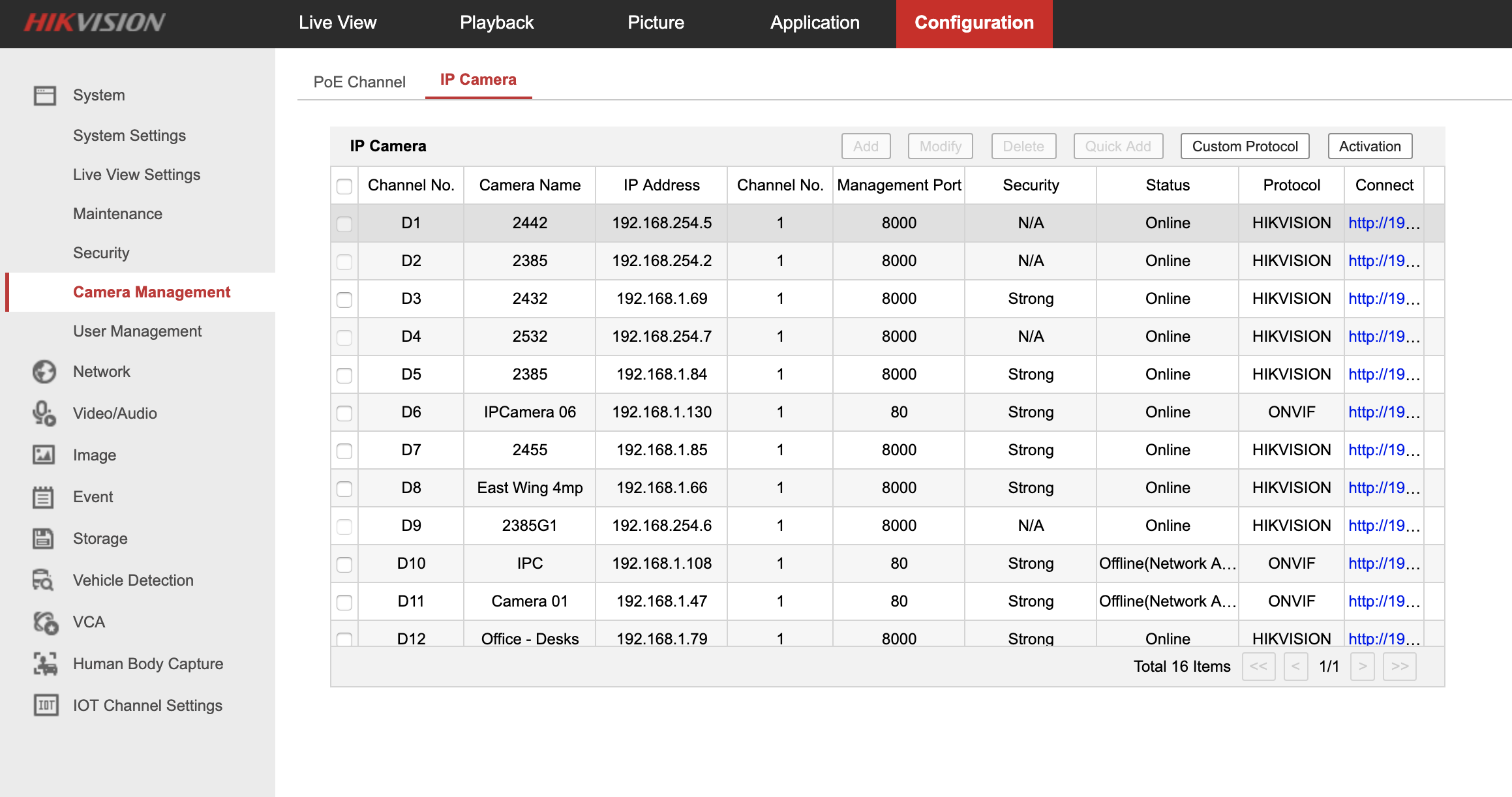Check the select-all checkbox in table header
This screenshot has height=797, width=1512.
click(x=344, y=186)
